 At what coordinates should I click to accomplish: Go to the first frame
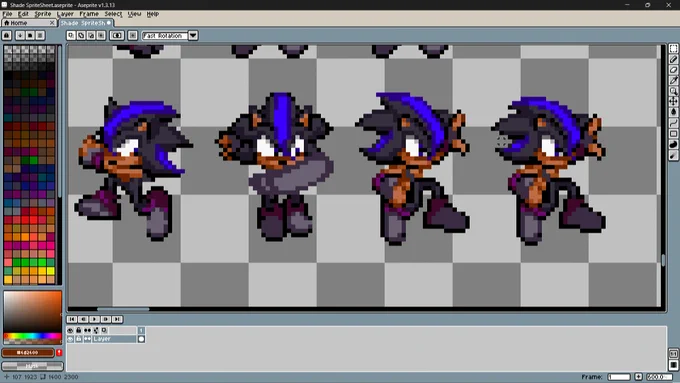click(x=72, y=319)
